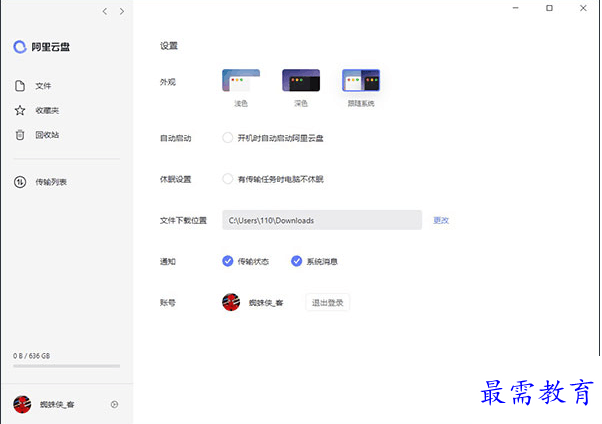This screenshot has height=424, width=602.
Task: Click 更改 link to change download location
Action: click(x=441, y=220)
